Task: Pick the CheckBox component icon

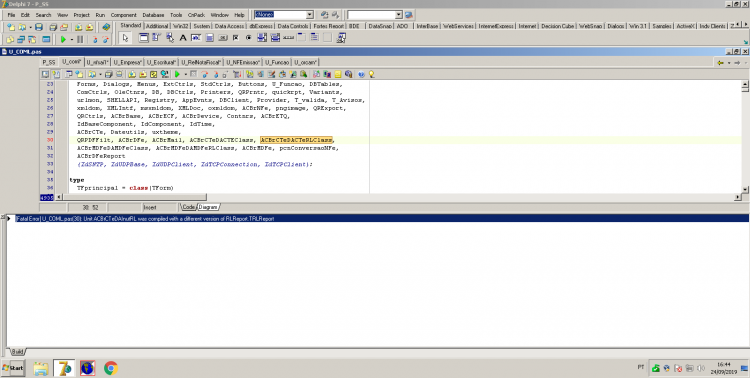Action: pyautogui.click(x=236, y=38)
